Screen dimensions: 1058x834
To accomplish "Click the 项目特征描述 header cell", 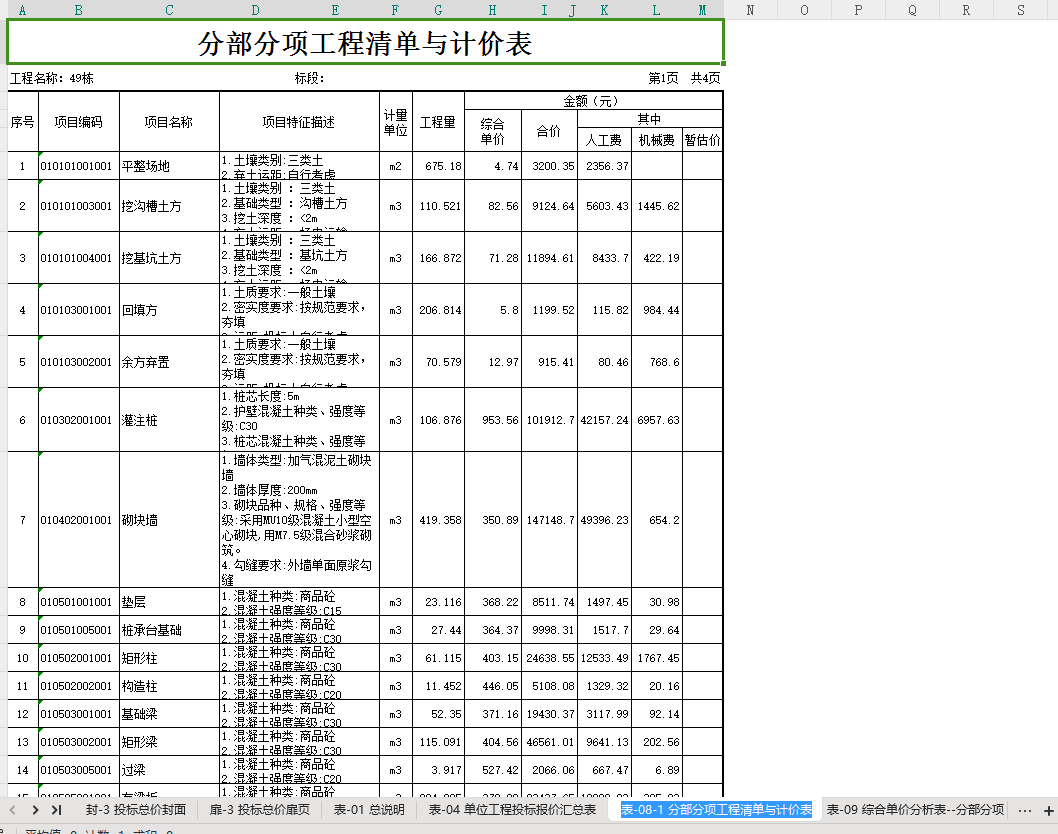I will (x=299, y=122).
